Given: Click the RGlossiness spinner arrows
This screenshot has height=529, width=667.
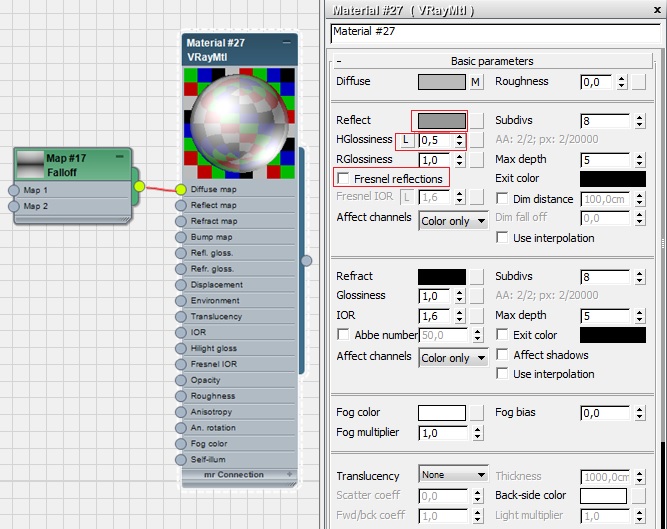Looking at the screenshot, I should point(459,160).
